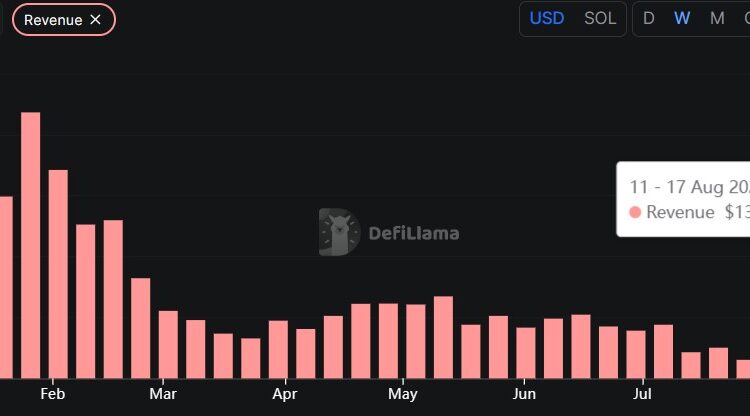The height and width of the screenshot is (416, 750).
Task: Click the shortest bar just before the Apr label
Action: pyautogui.click(x=250, y=358)
